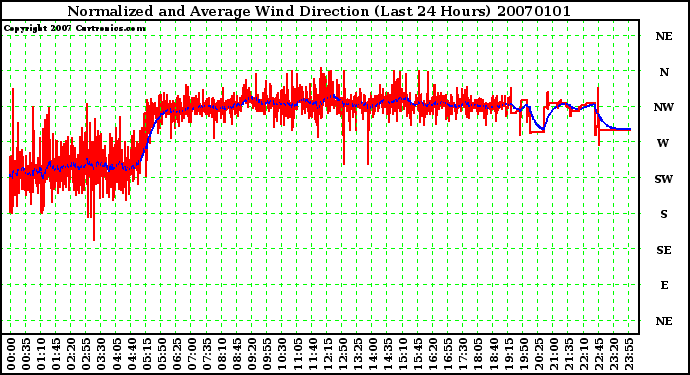690x375 pixels.
Task: Select the 07:00 time label
Action: (x=192, y=354)
